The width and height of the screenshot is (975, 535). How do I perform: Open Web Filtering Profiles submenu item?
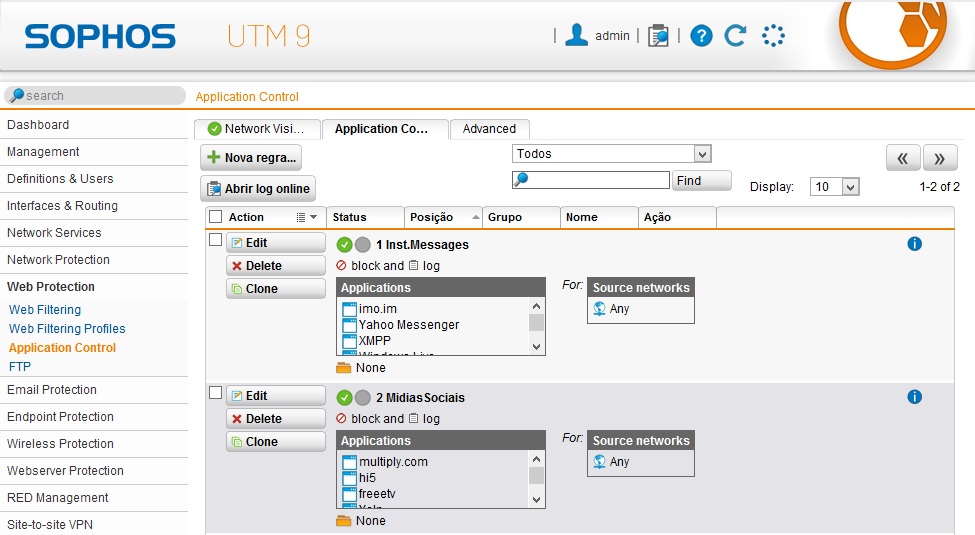(x=67, y=328)
